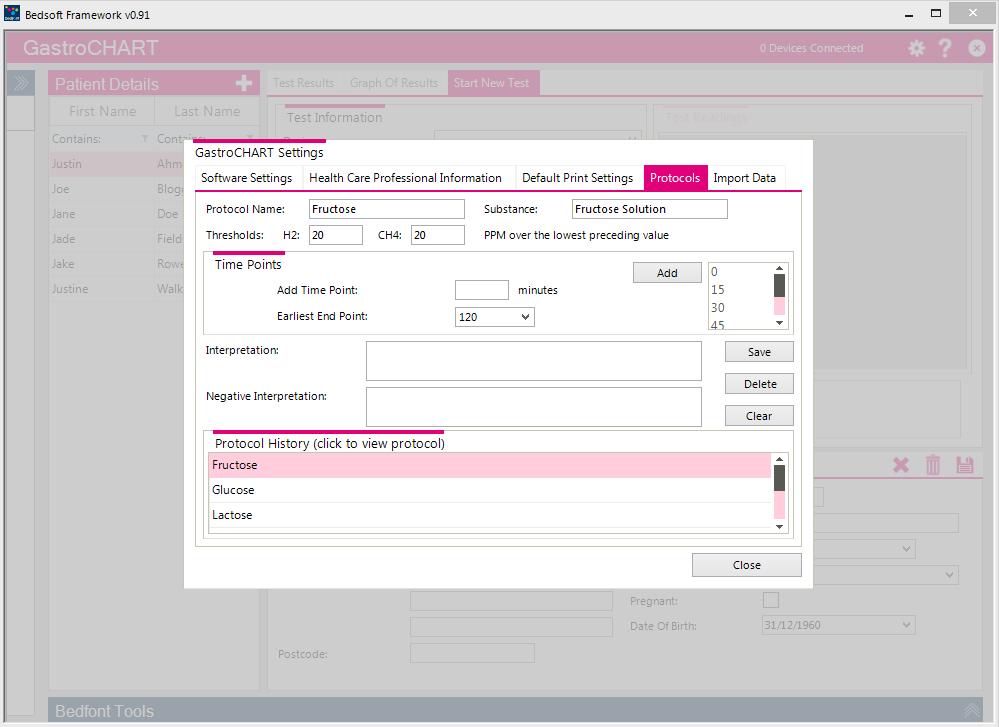Select Glucose in protocol history
The width and height of the screenshot is (999, 727).
[489, 490]
